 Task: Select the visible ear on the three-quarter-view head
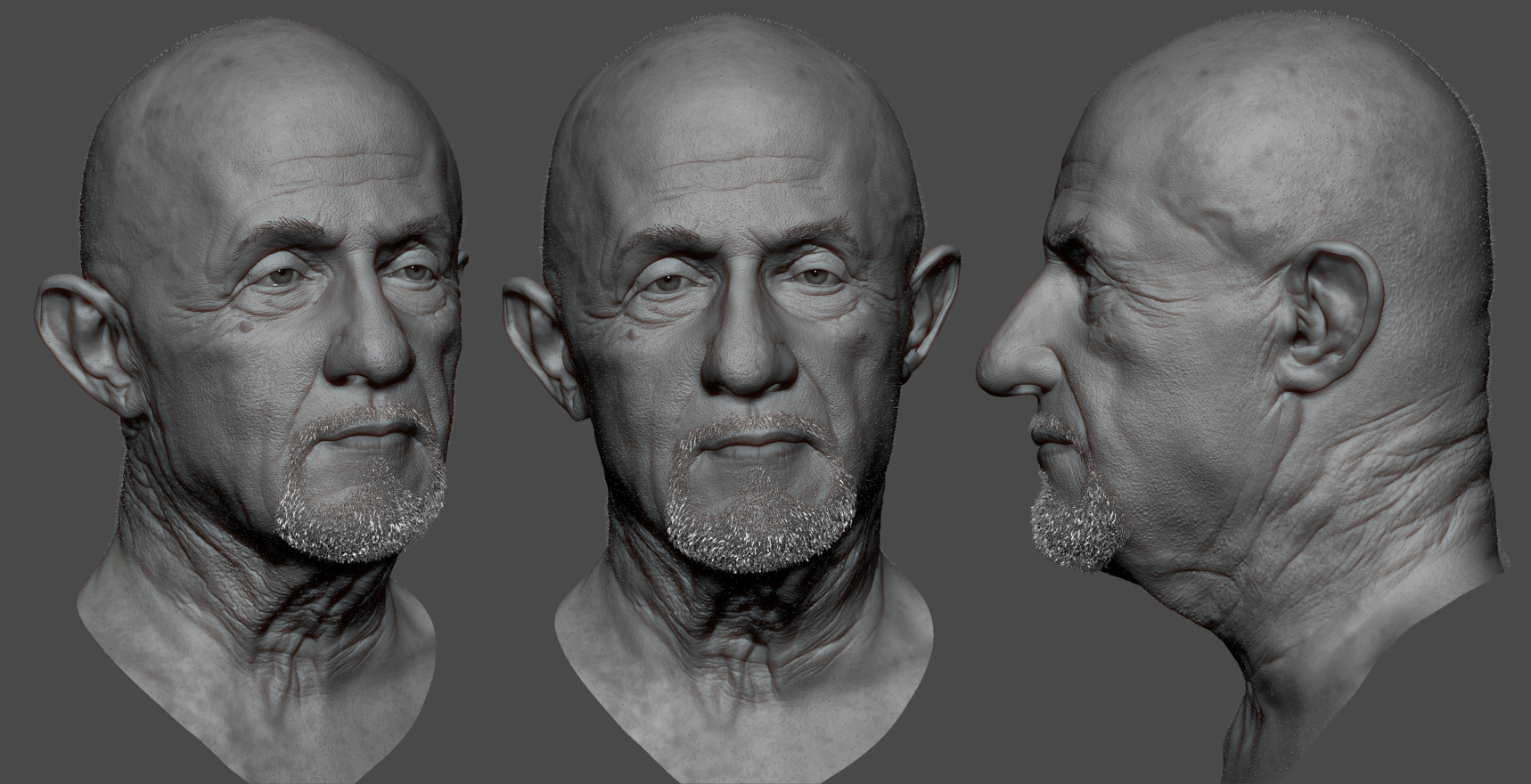87,343
